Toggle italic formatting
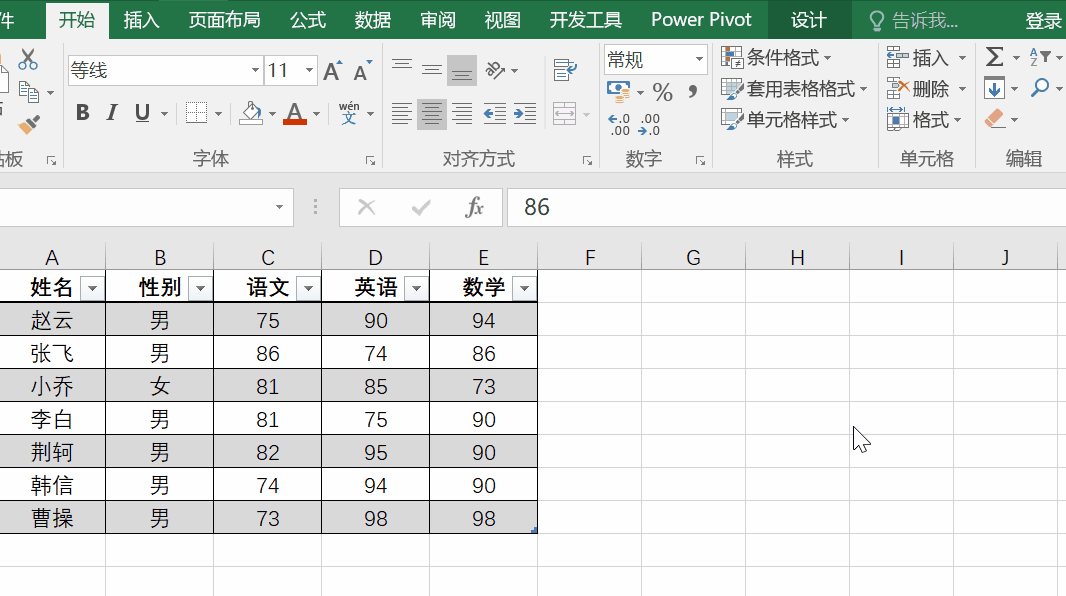Viewport: 1066px width, 596px height. [x=110, y=113]
